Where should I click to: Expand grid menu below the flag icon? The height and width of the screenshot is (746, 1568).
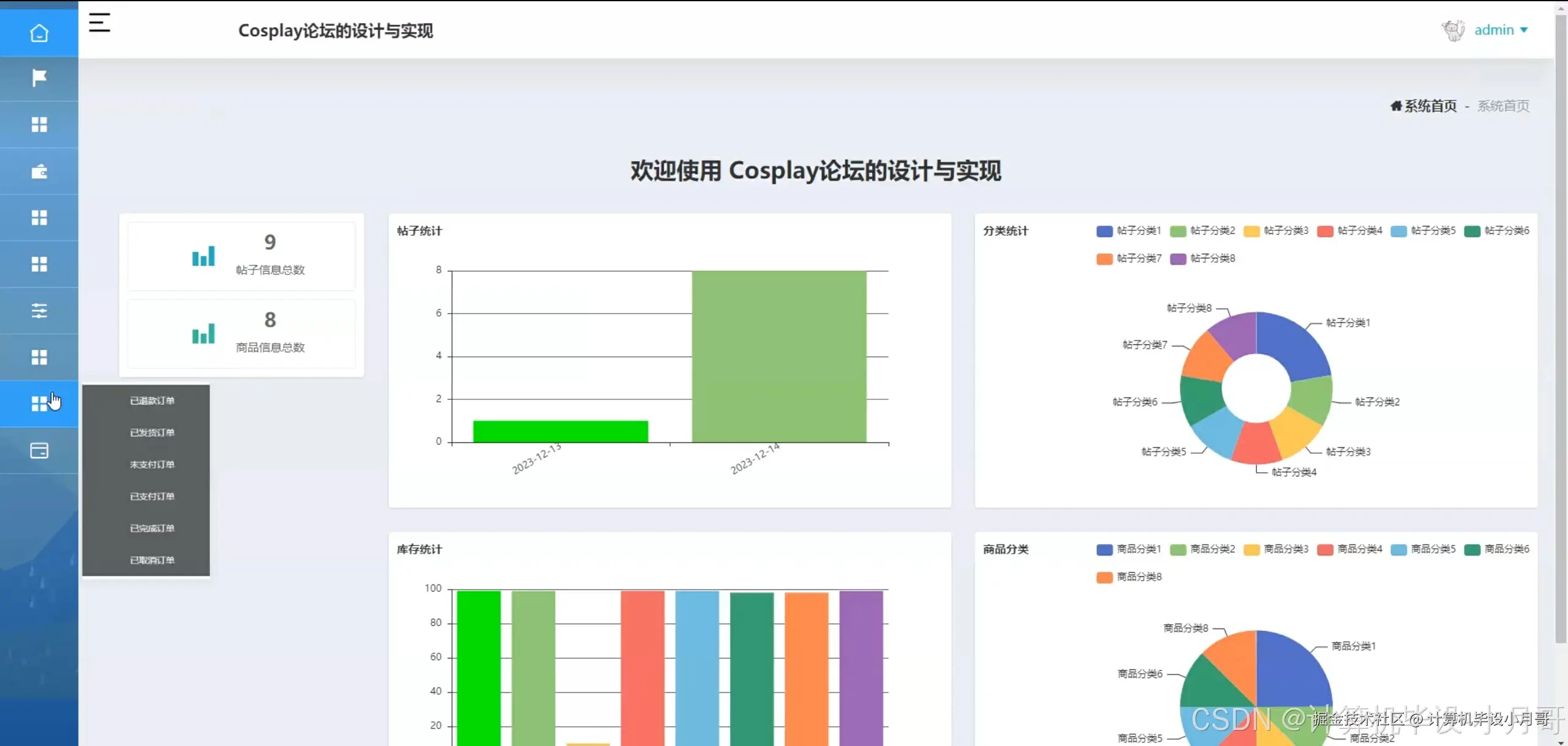coord(39,125)
